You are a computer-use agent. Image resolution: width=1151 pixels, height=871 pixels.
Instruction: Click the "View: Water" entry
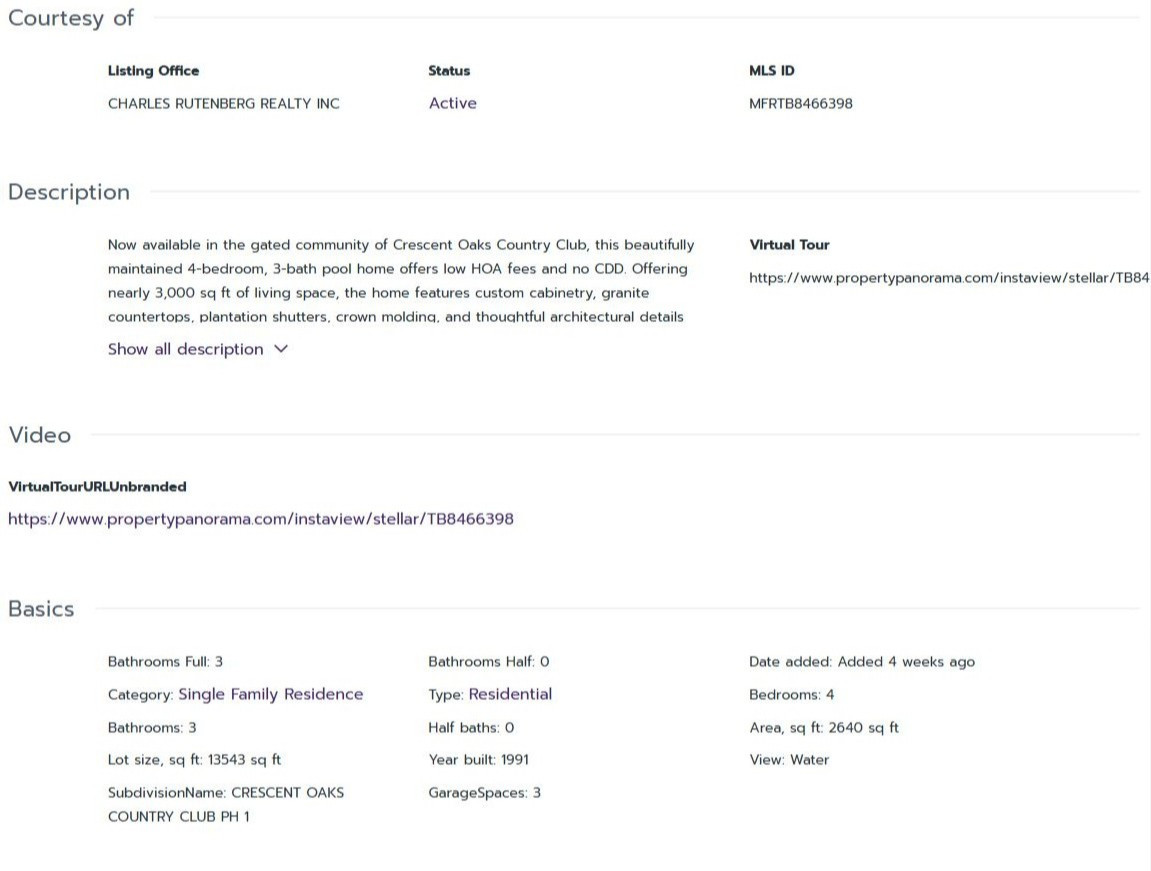(x=789, y=760)
